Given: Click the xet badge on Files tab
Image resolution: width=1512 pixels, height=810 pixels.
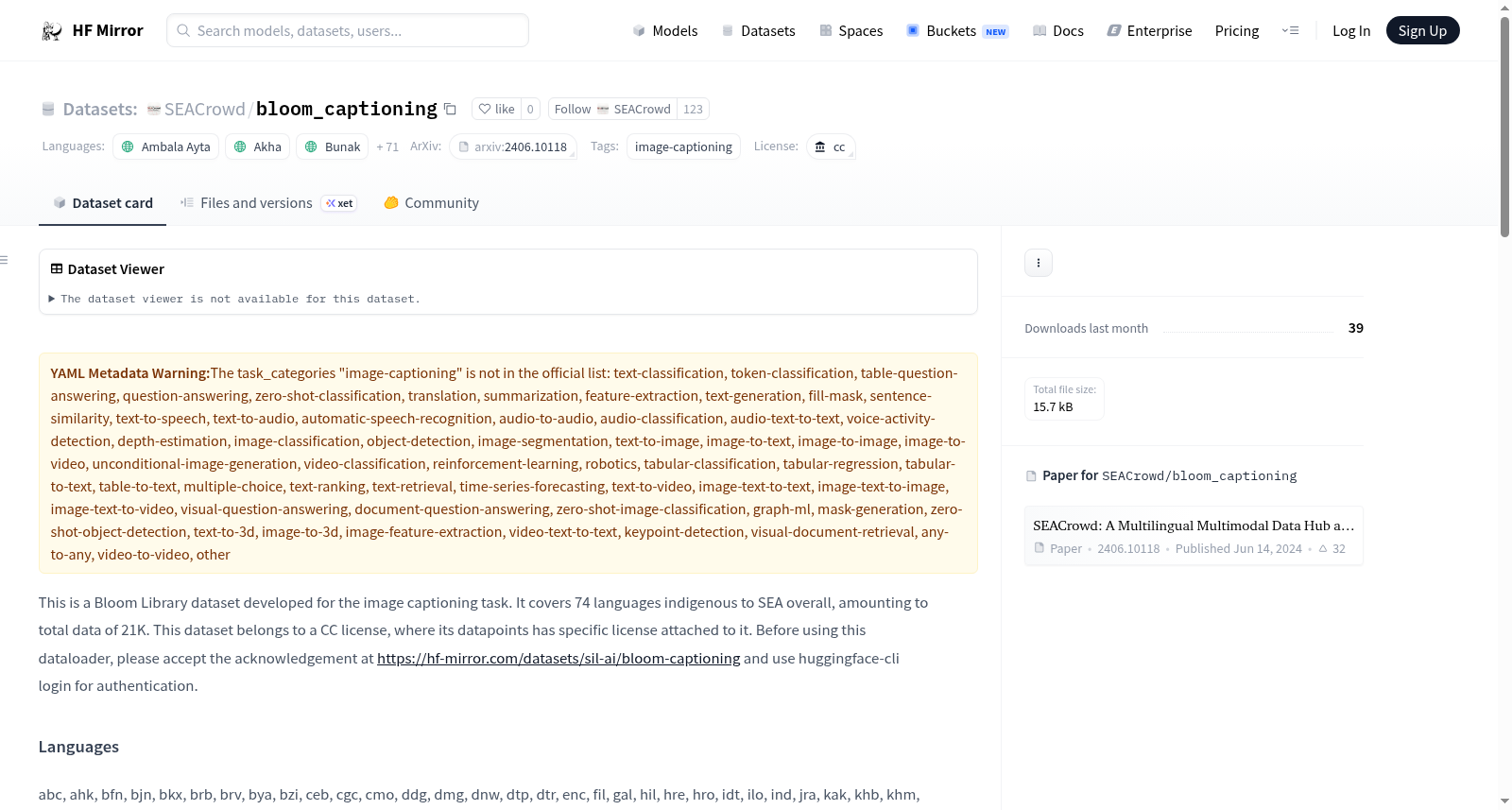Looking at the screenshot, I should [x=339, y=203].
